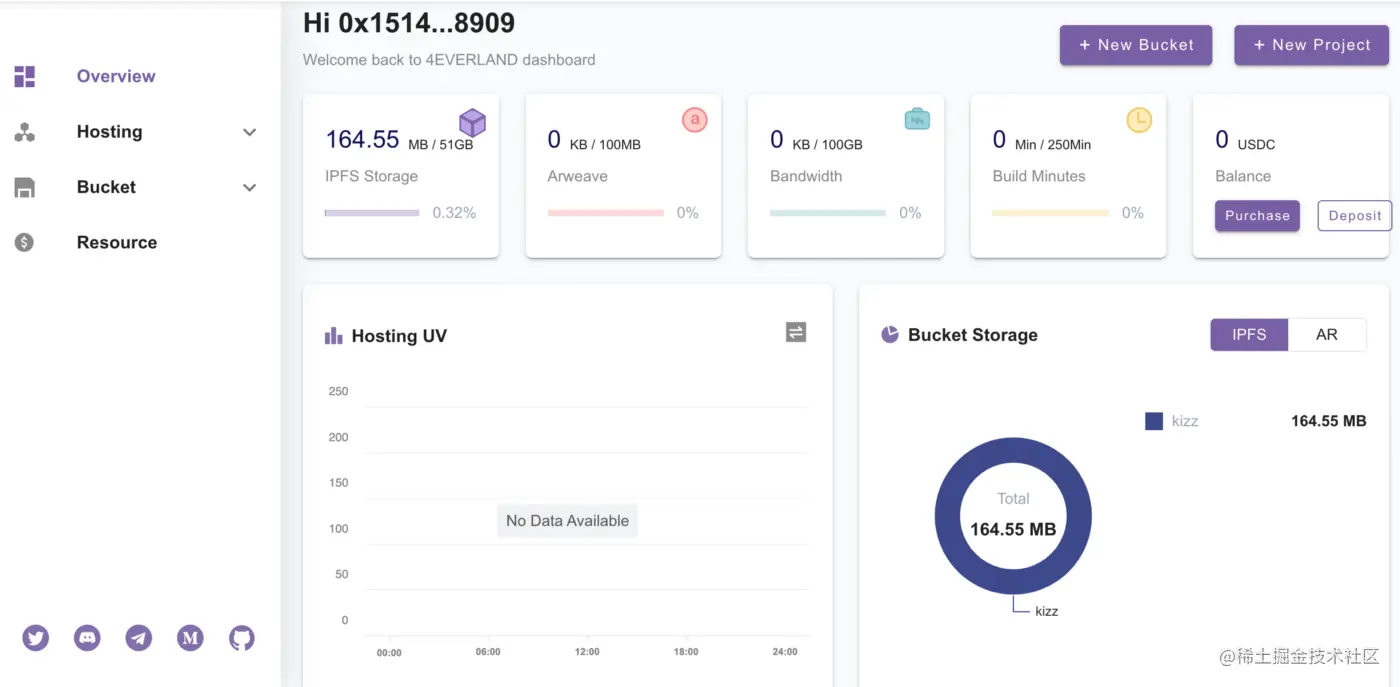Open the Hosting sidebar section
The width and height of the screenshot is (1400, 687).
tap(109, 132)
